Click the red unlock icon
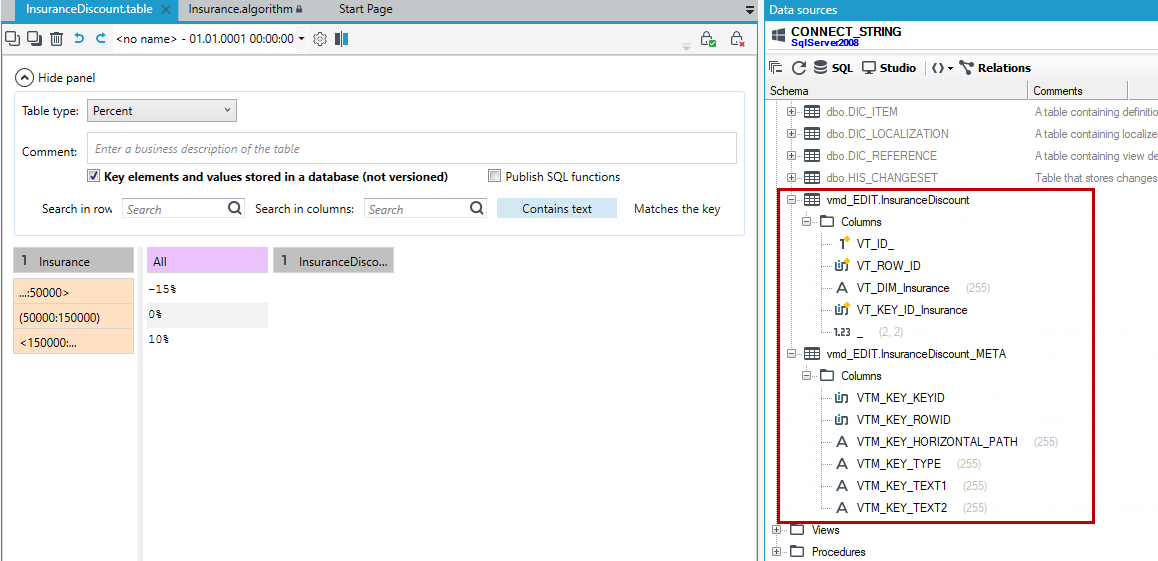The width and height of the screenshot is (1158, 561). coord(737,39)
